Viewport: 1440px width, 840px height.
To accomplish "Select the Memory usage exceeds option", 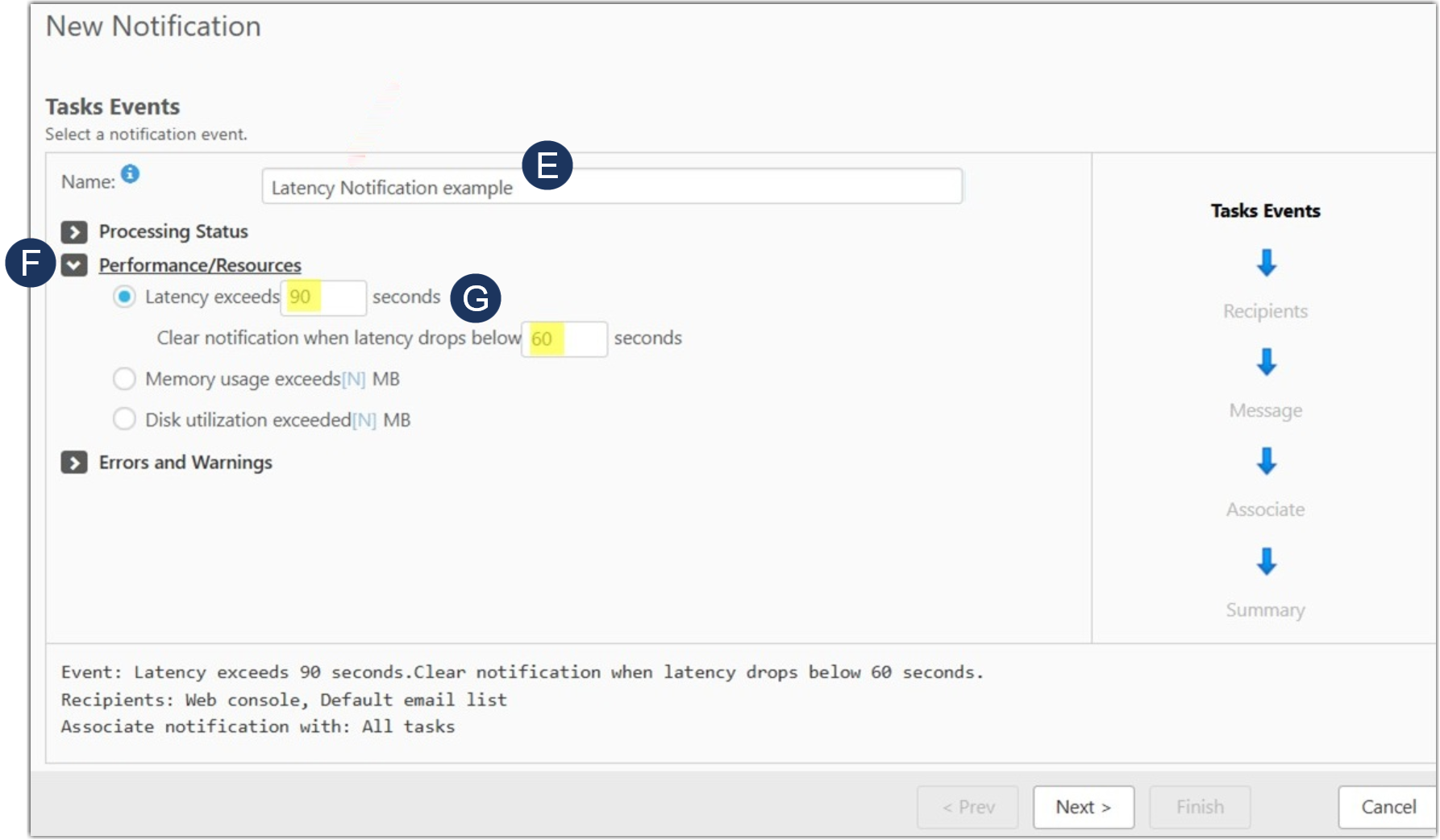I will tap(125, 378).
